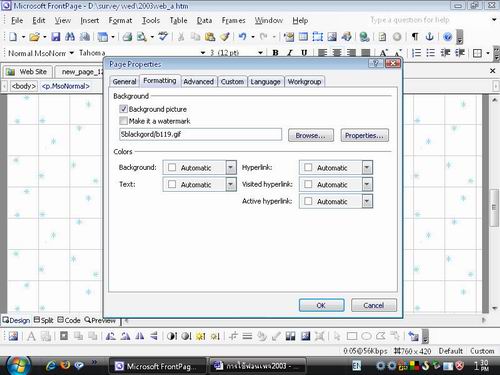Switch to the Workgroup tab
This screenshot has height=375, width=500.
(x=304, y=82)
